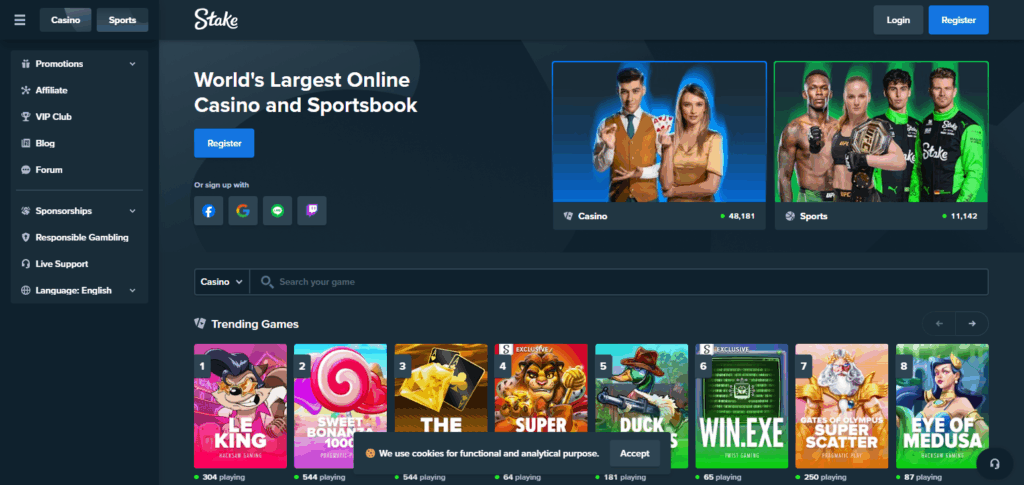Click the 'Or sign up with' text

[x=221, y=185]
